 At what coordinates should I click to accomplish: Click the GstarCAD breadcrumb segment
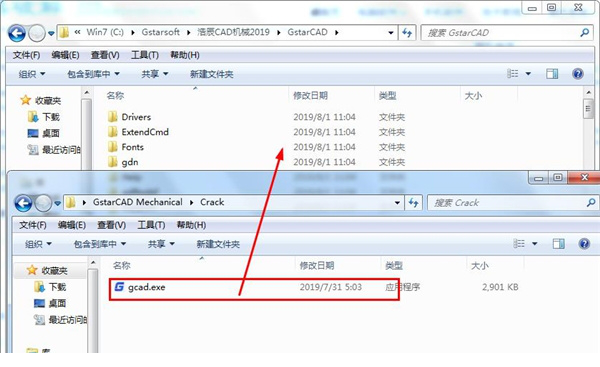(x=308, y=32)
